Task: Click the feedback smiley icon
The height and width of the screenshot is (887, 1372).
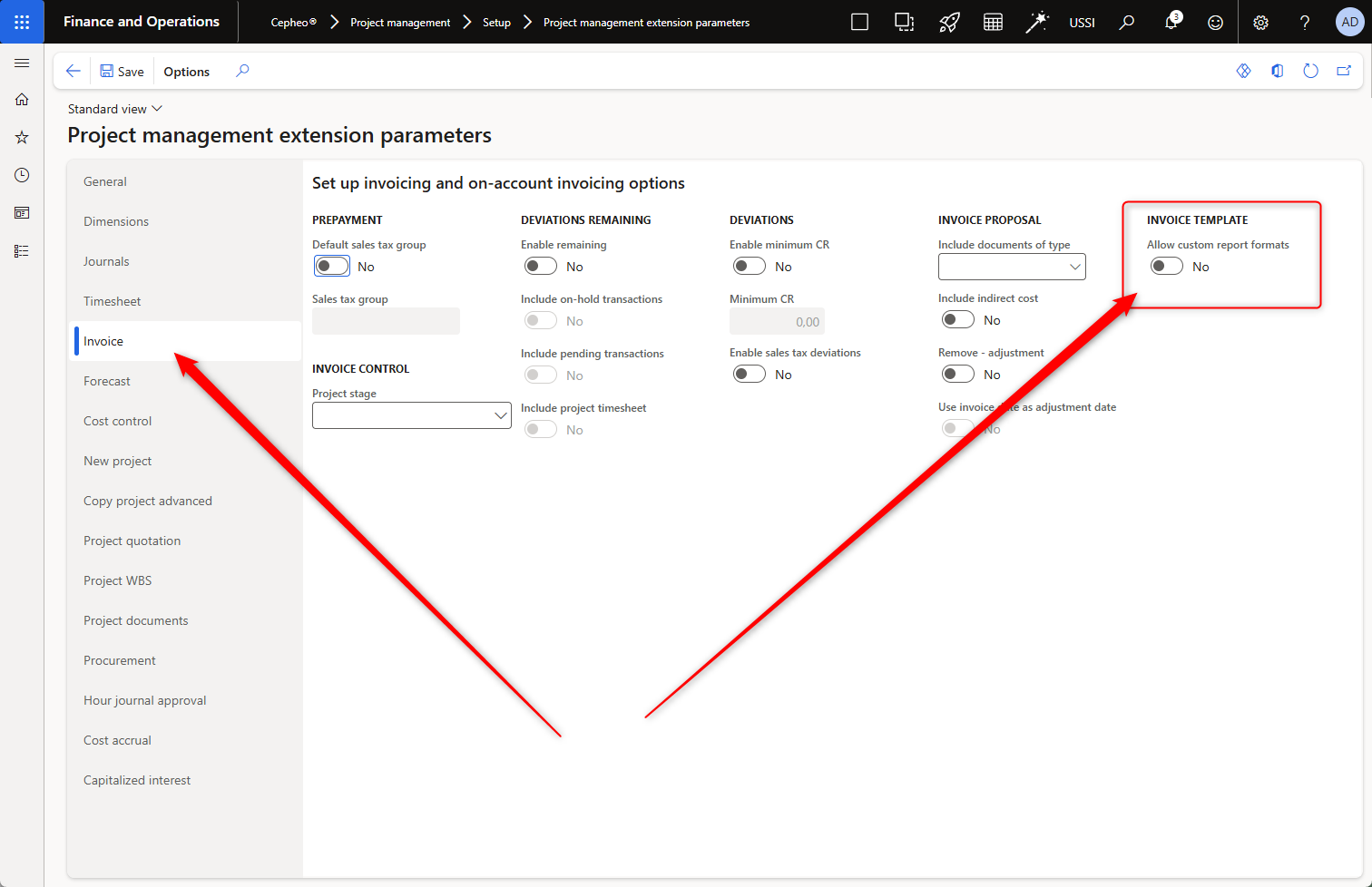Action: pyautogui.click(x=1216, y=23)
